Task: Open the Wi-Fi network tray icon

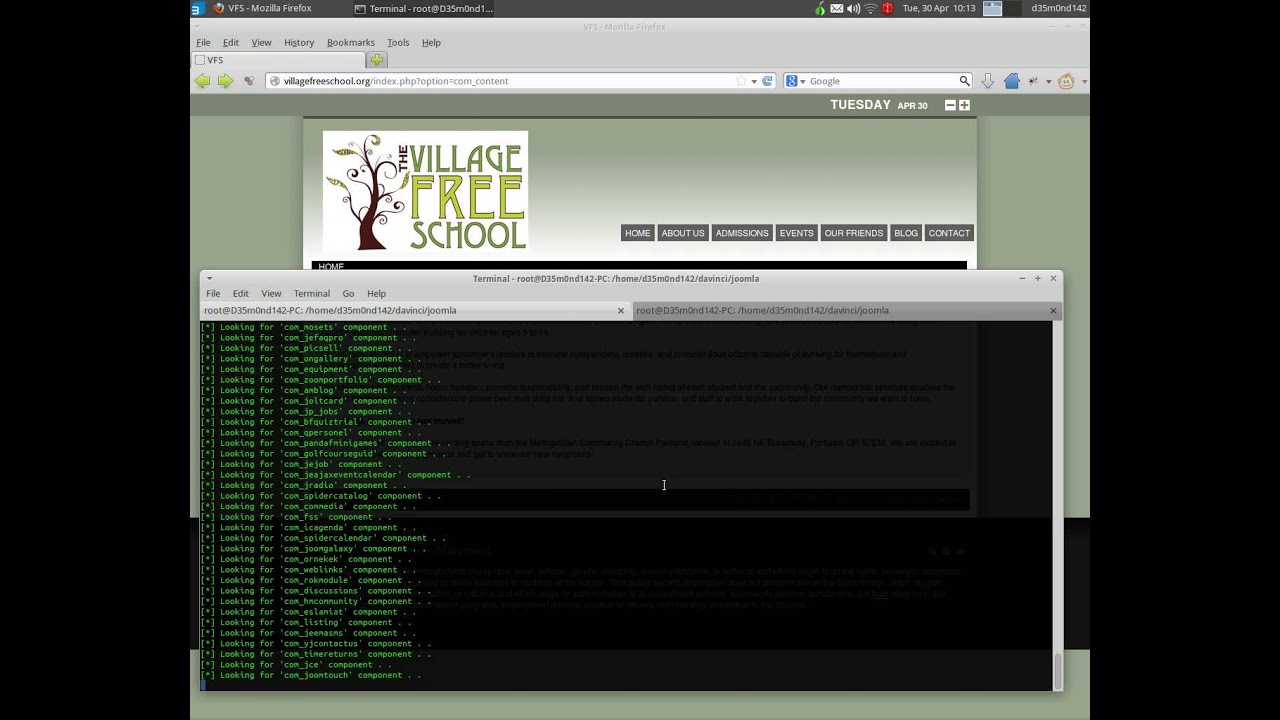Action: [x=870, y=8]
